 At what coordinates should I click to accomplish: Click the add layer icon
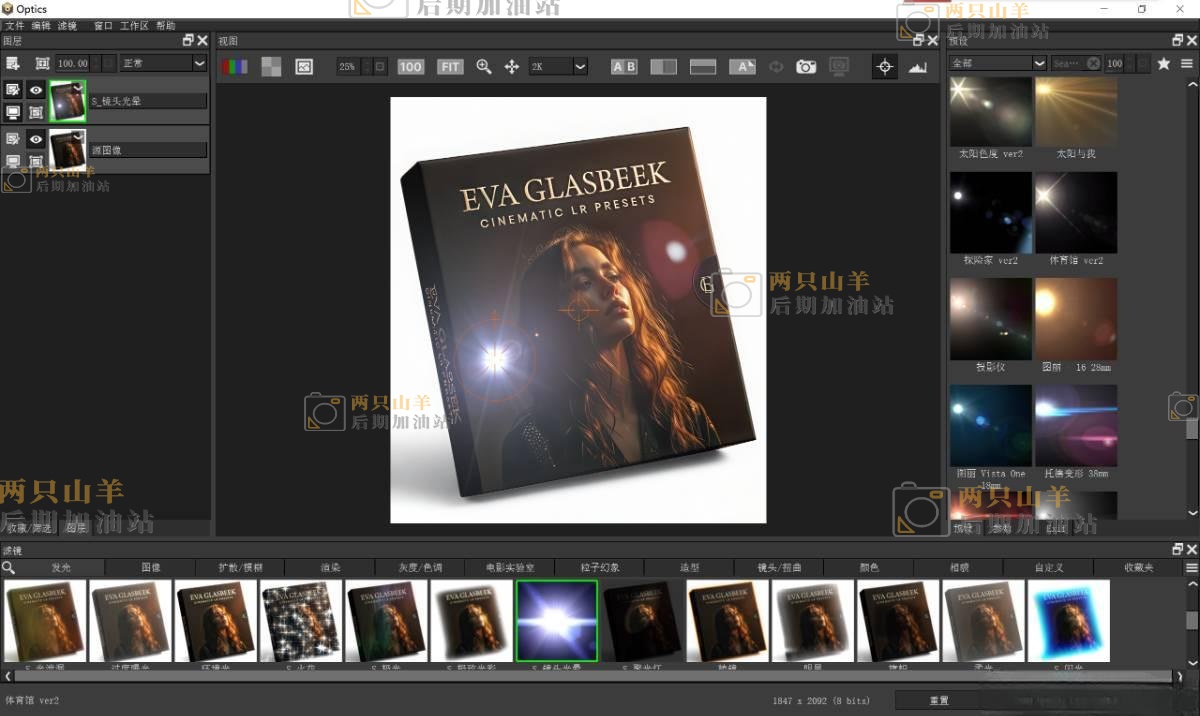click(13, 63)
